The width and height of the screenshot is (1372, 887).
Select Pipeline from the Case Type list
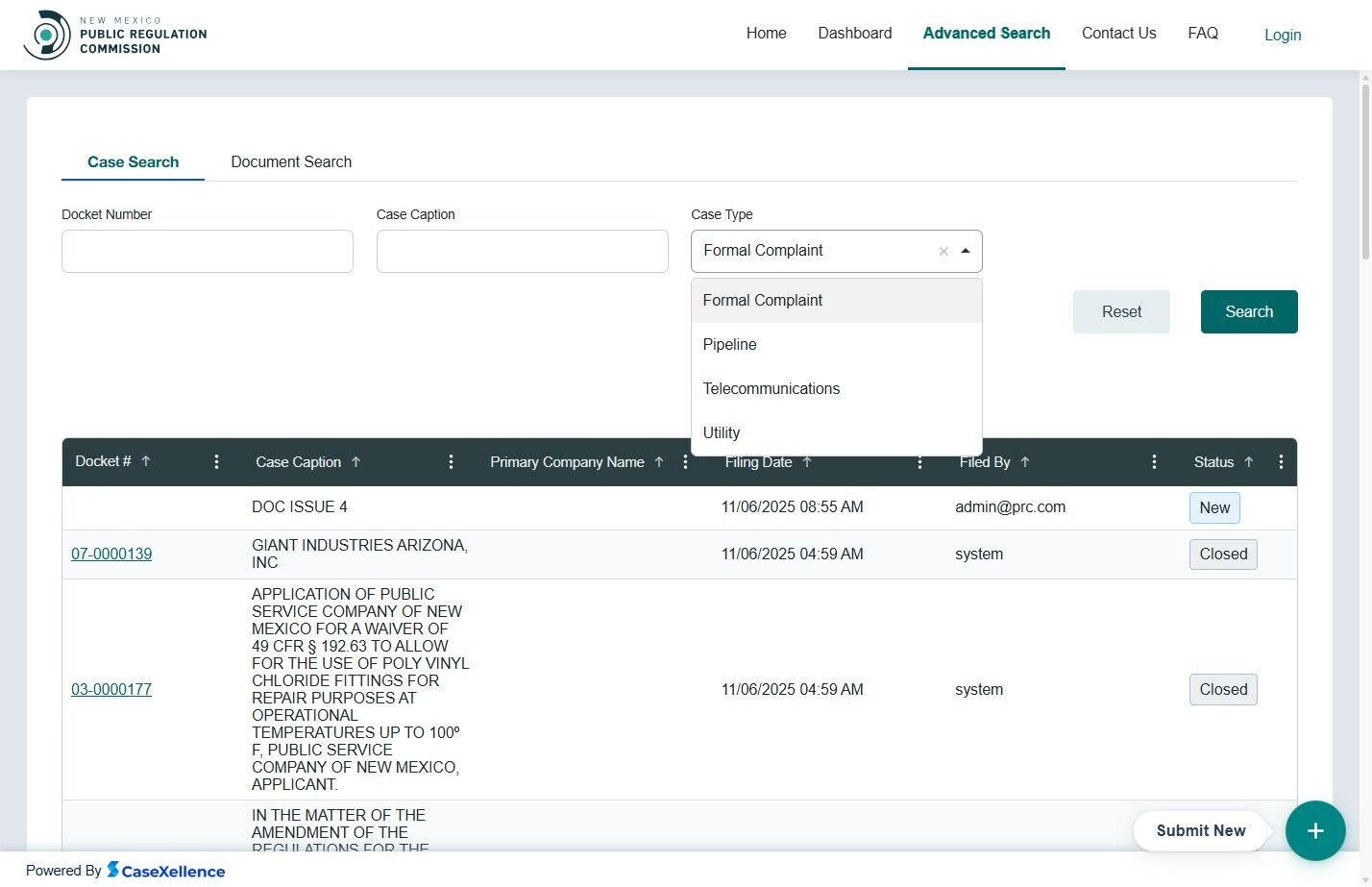coord(729,344)
